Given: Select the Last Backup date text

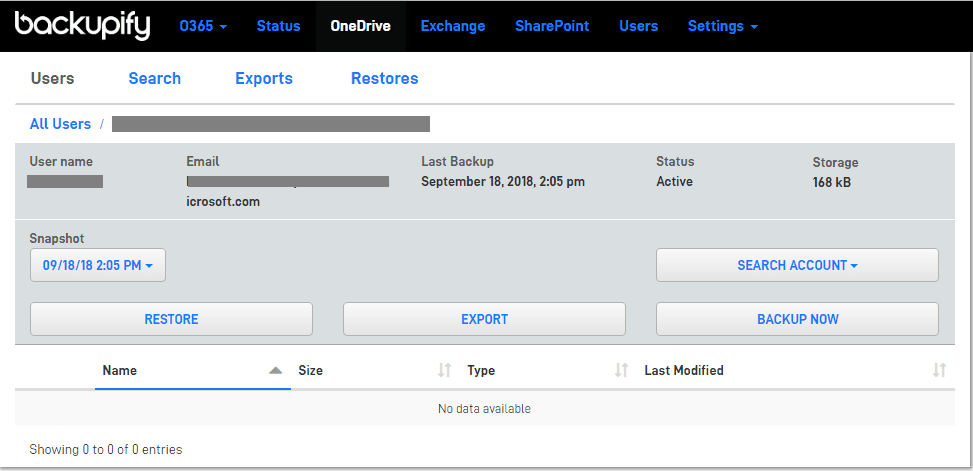Looking at the screenshot, I should 503,182.
